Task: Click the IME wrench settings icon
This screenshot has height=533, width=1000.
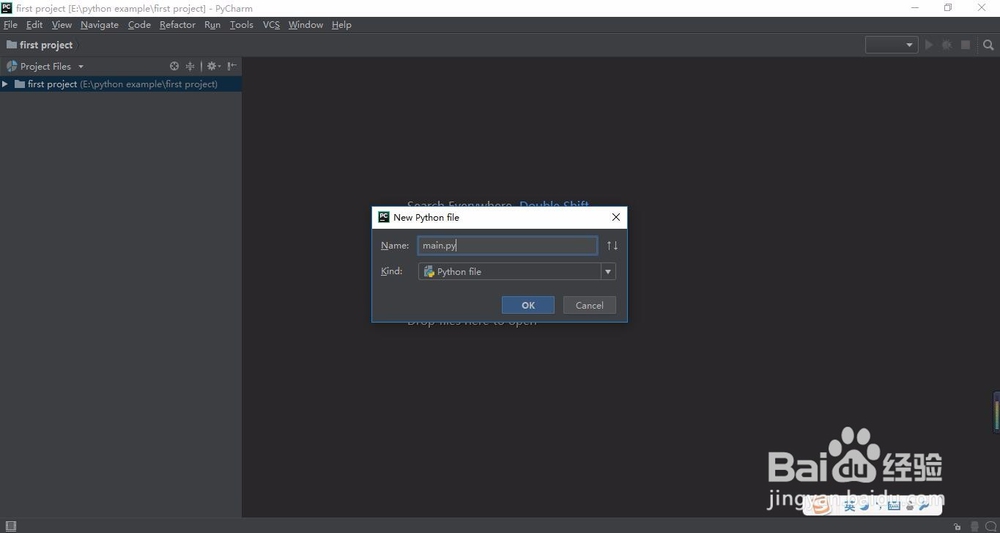Action: tap(924, 506)
